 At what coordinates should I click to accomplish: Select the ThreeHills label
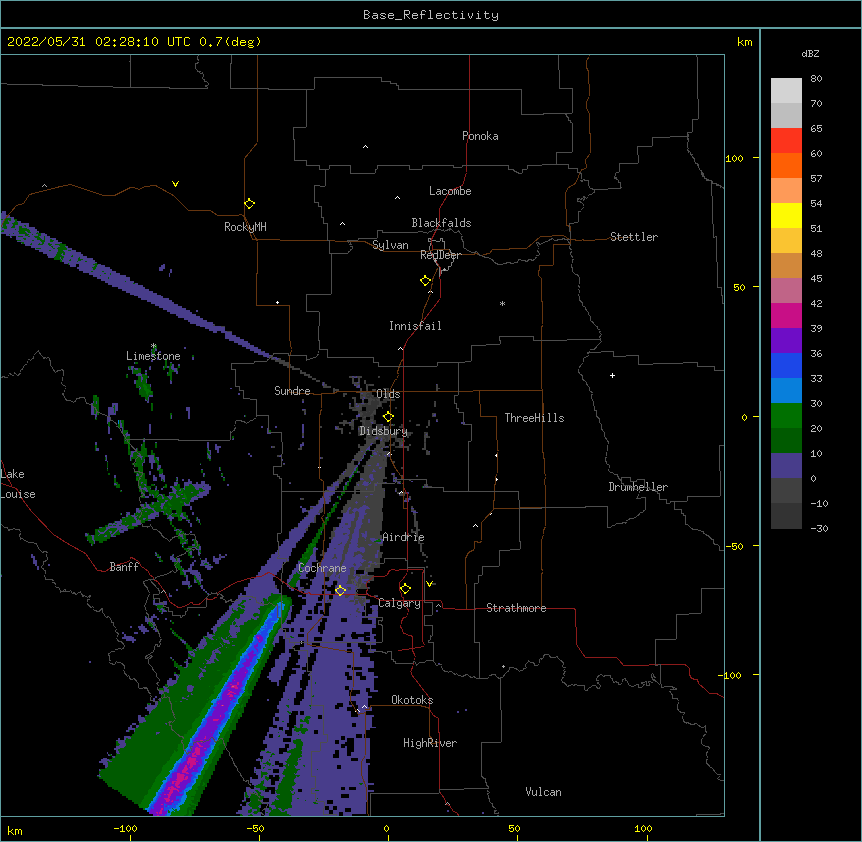pyautogui.click(x=534, y=418)
